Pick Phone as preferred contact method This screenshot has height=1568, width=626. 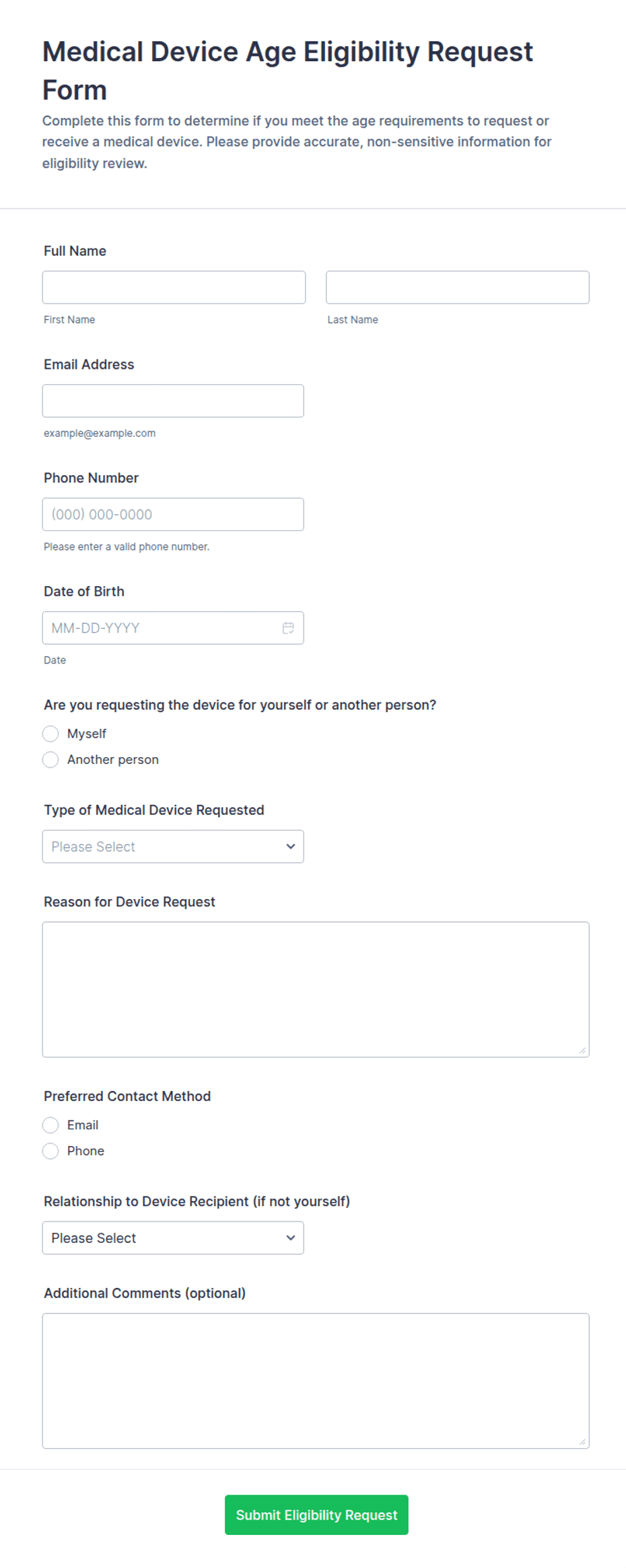(50, 1151)
